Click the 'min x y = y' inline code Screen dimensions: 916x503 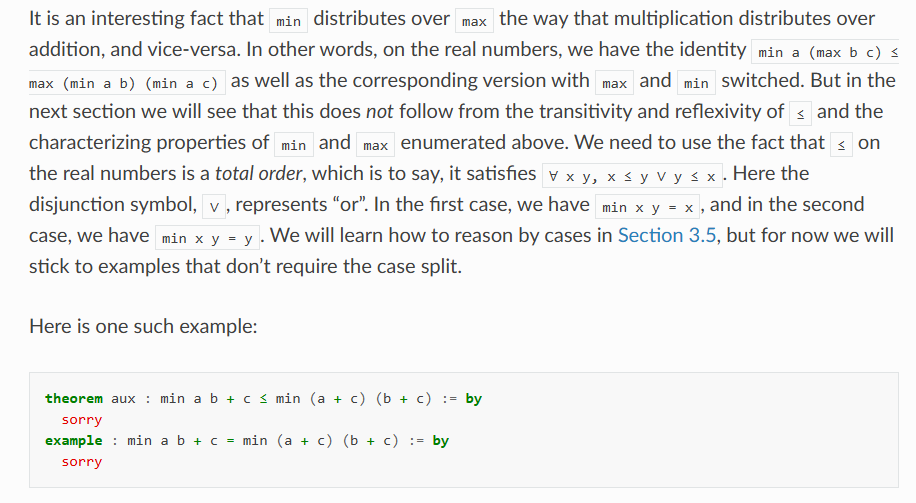(x=207, y=238)
